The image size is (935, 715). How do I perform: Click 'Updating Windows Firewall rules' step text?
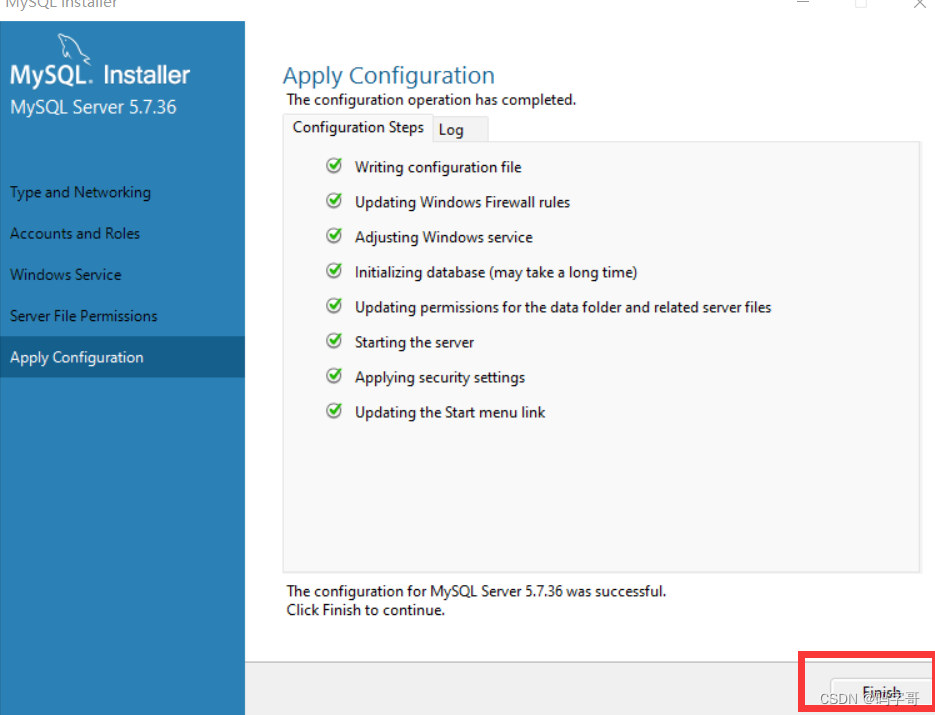[x=463, y=202]
